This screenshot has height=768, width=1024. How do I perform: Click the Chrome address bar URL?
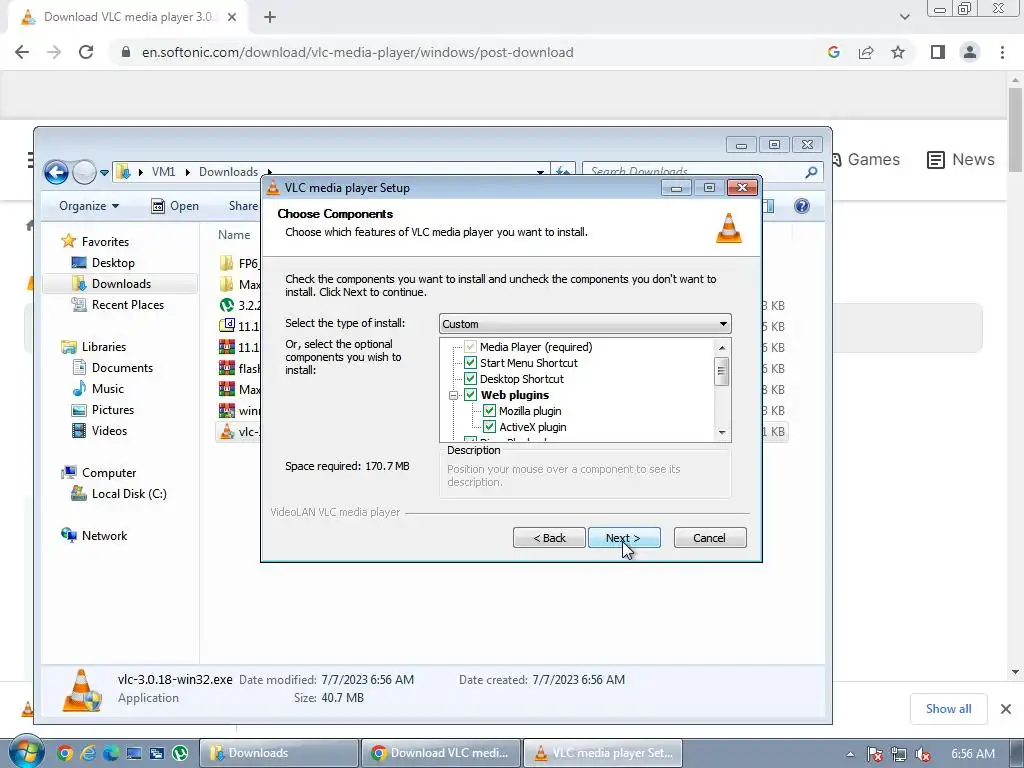point(357,52)
